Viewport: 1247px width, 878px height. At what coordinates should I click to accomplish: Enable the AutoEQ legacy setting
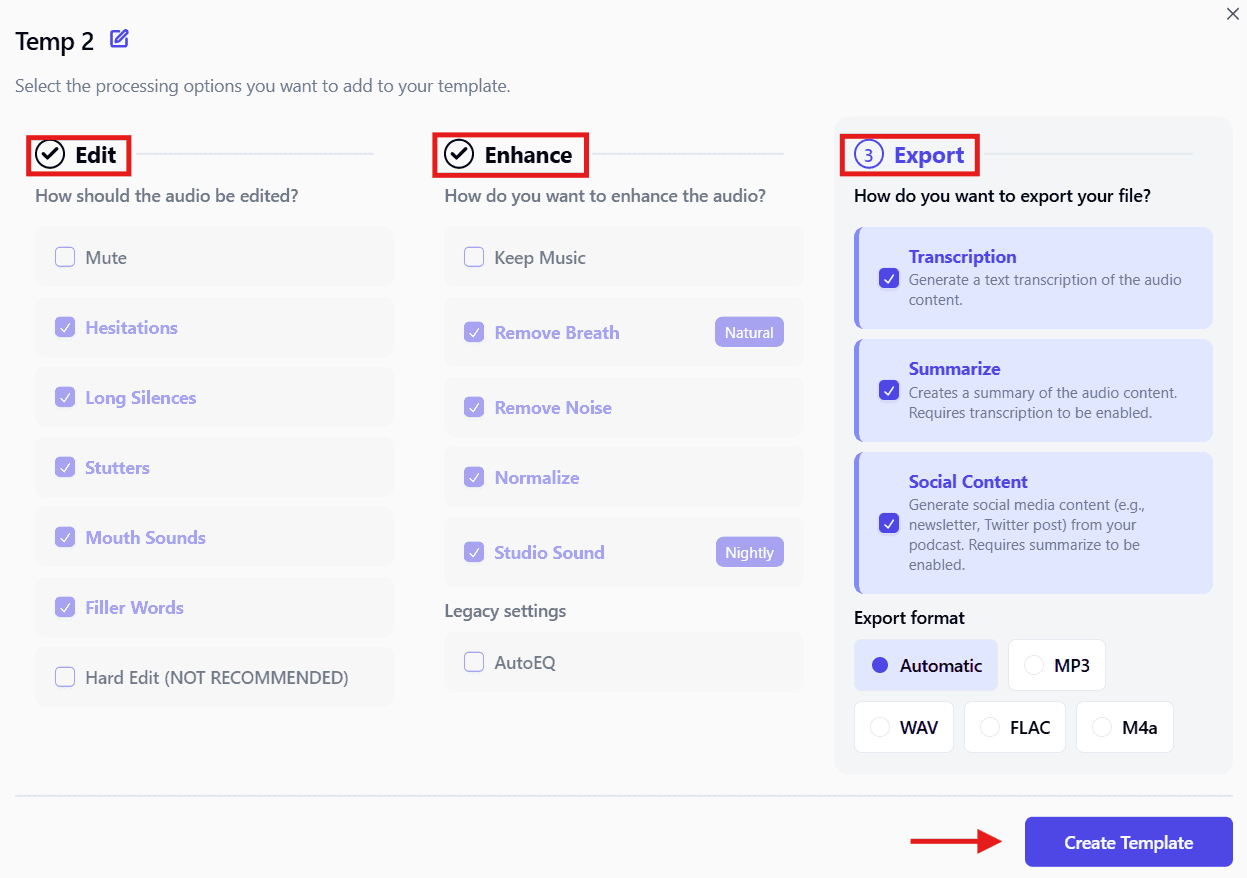tap(474, 662)
